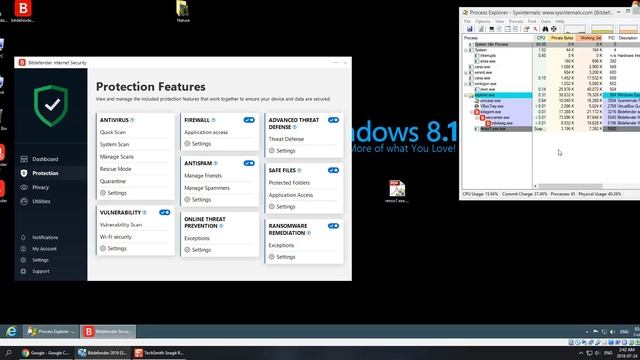Open Help menu in Process Explorer
640x360 pixels.
[x=560, y=21]
